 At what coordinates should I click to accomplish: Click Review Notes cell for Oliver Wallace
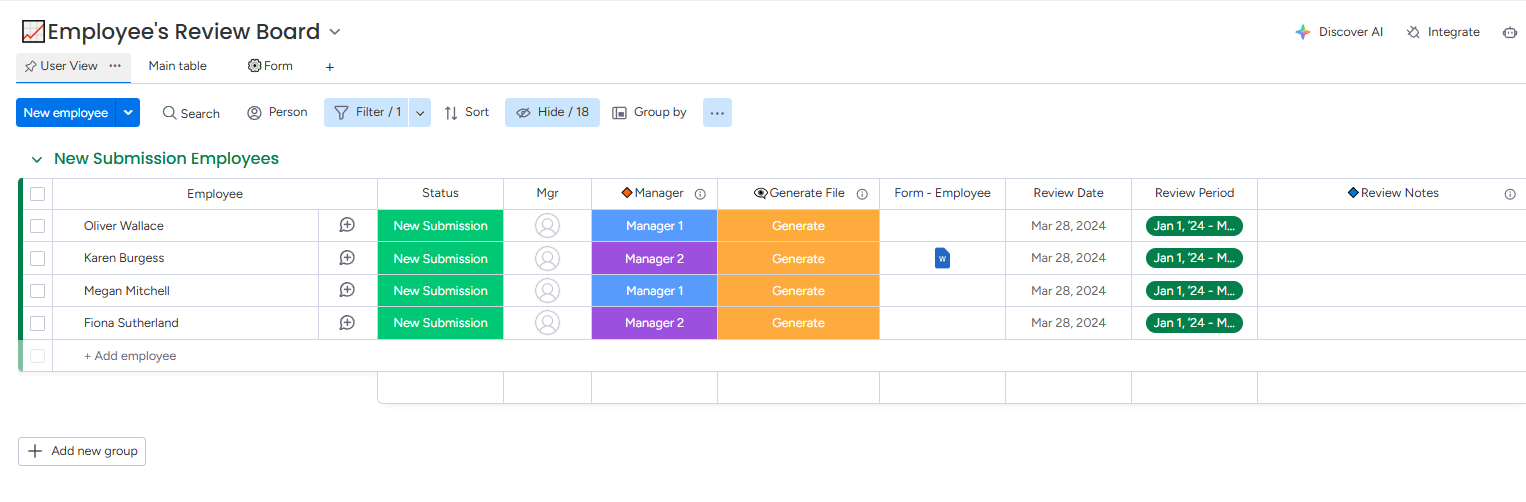click(1391, 226)
